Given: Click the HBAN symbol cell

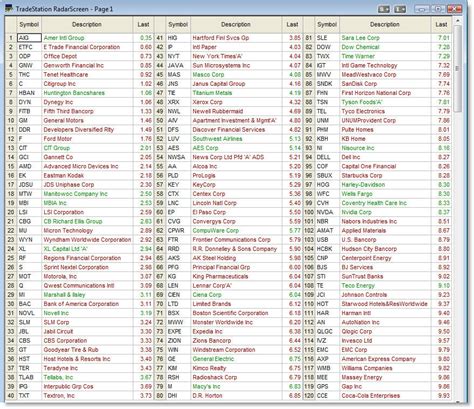Looking at the screenshot, I should [29, 93].
